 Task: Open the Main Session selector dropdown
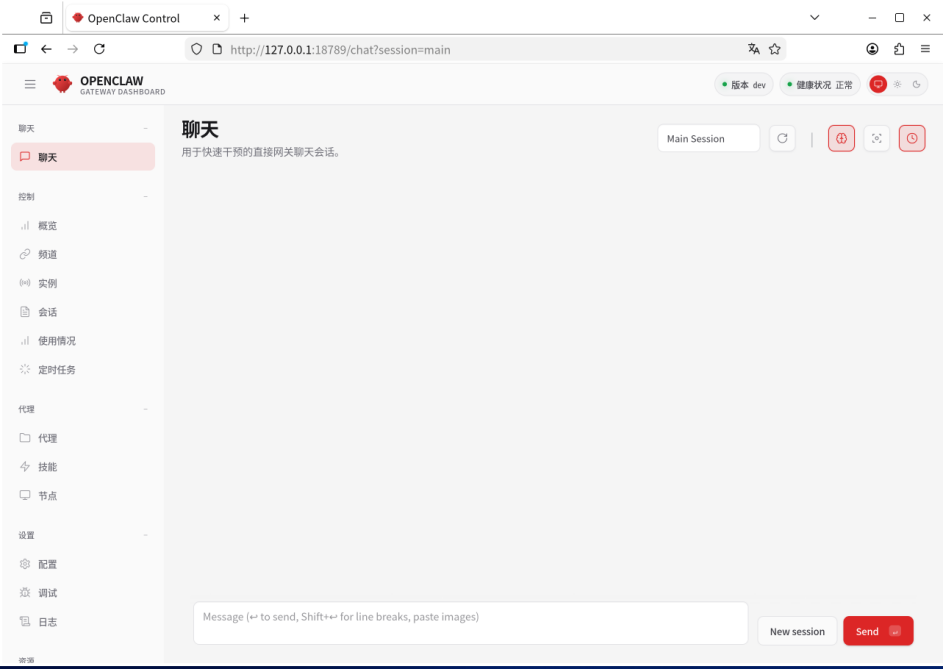(708, 139)
